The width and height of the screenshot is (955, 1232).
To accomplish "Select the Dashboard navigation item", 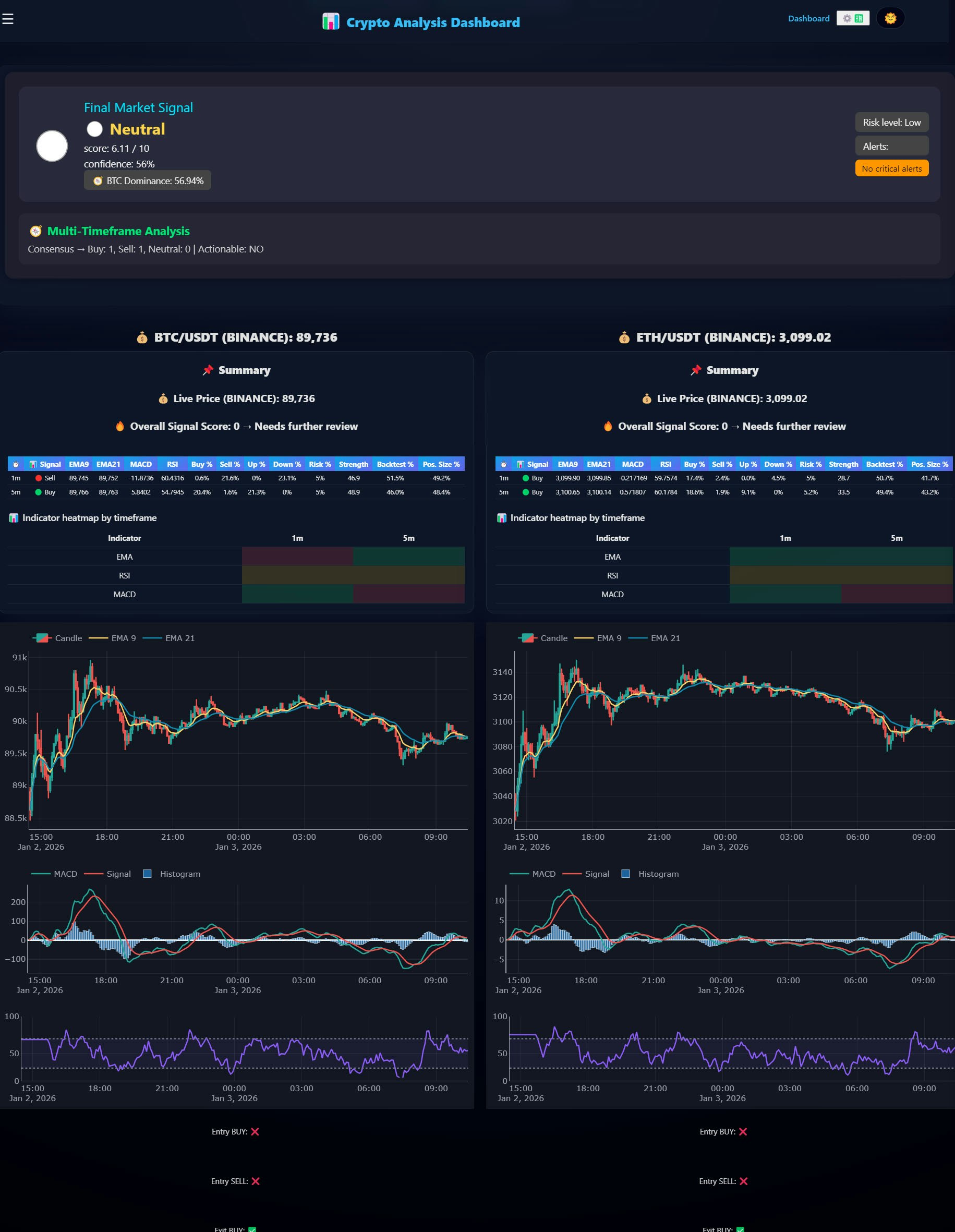I will (x=809, y=19).
